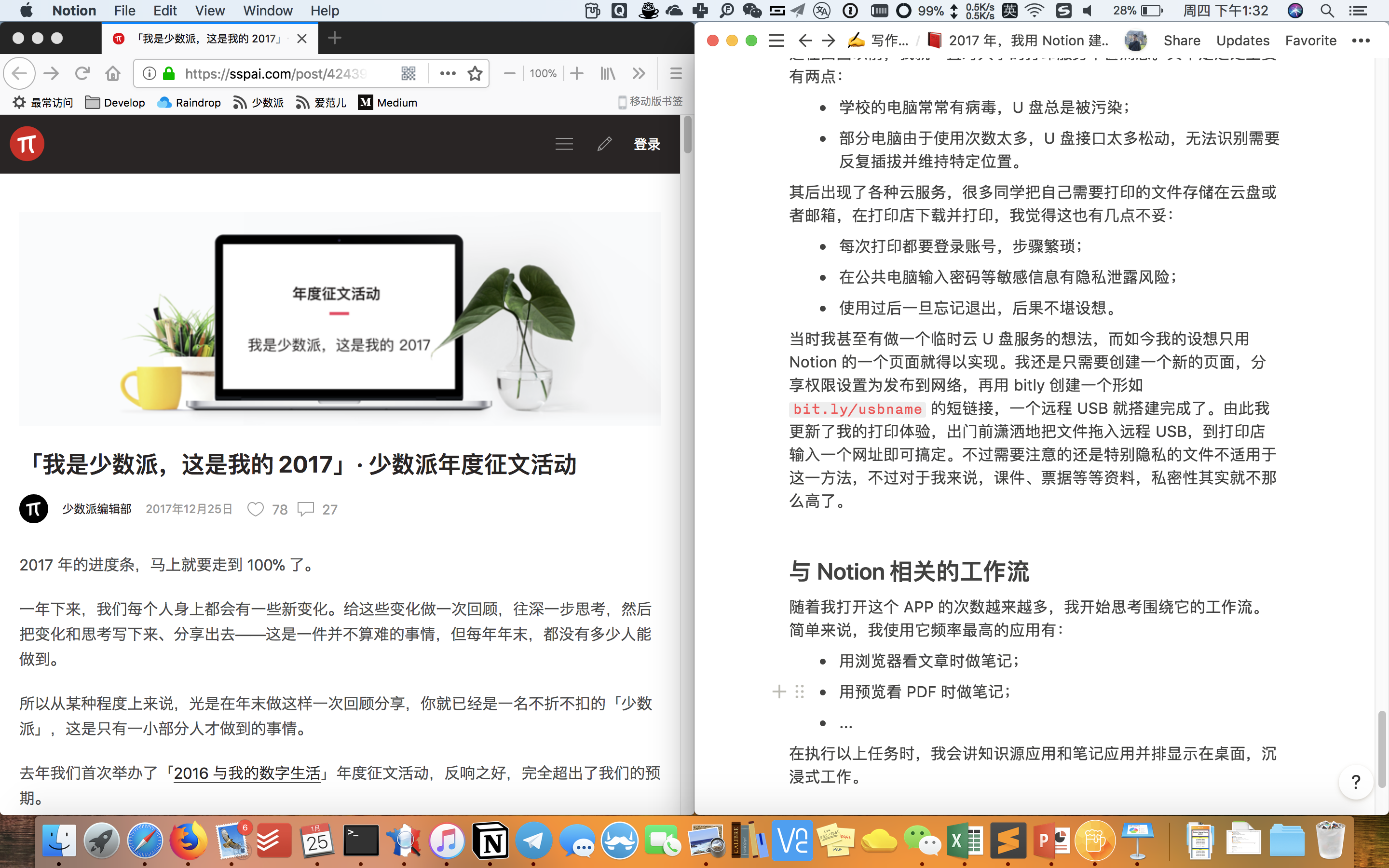Image resolution: width=1389 pixels, height=868 pixels.
Task: Open the Help menu
Action: [x=325, y=10]
